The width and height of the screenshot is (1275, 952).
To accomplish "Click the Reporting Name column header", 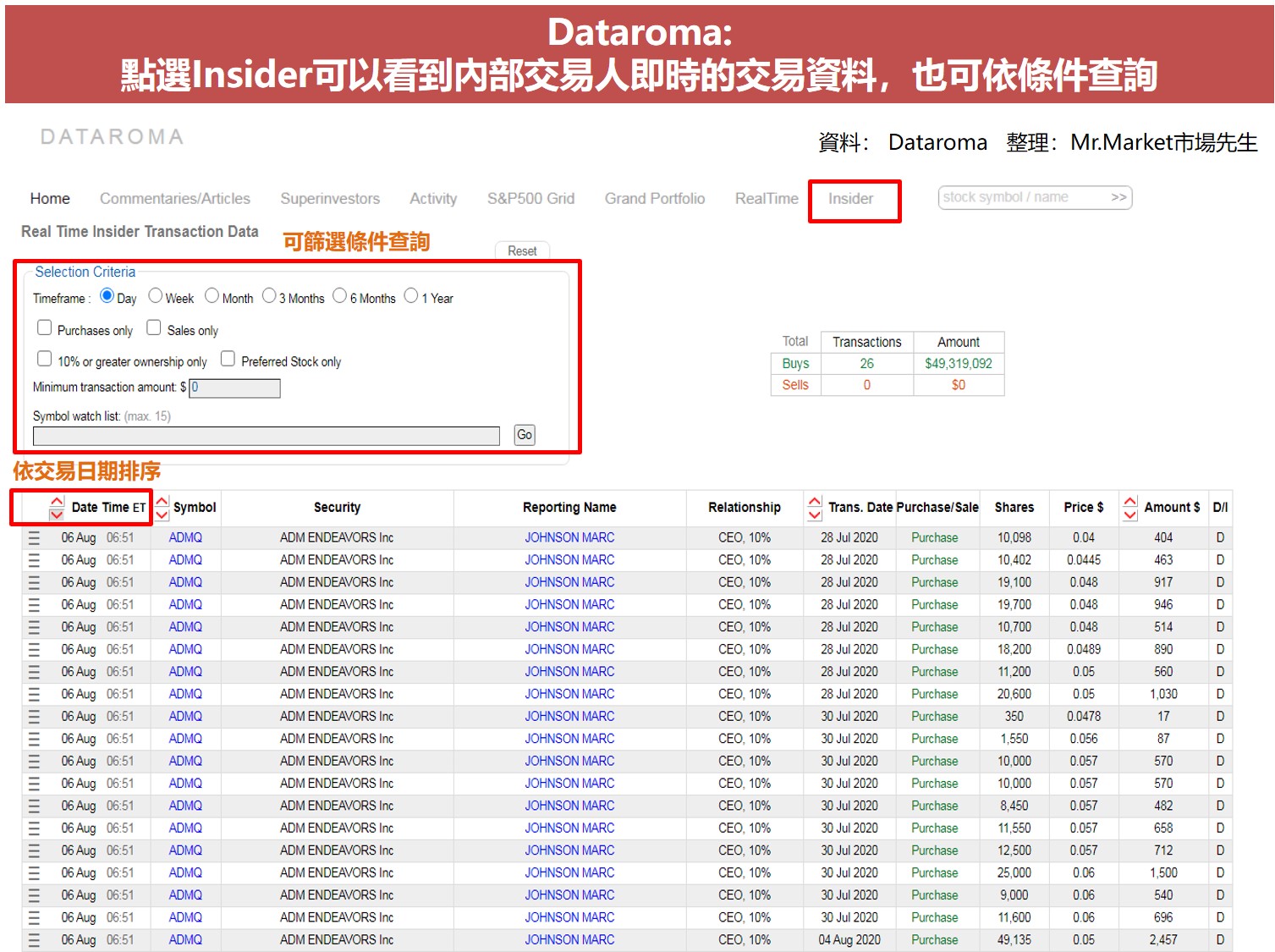I will (x=569, y=508).
